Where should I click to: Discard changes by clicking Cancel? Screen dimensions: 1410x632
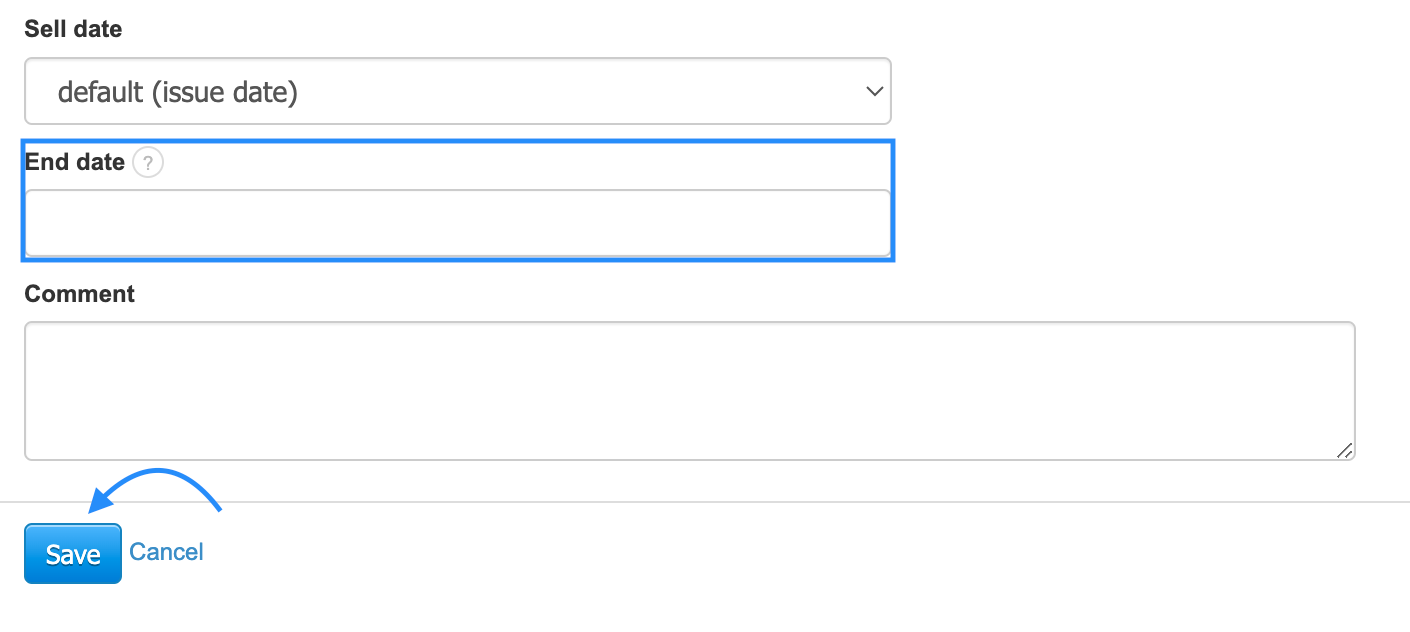click(x=166, y=552)
